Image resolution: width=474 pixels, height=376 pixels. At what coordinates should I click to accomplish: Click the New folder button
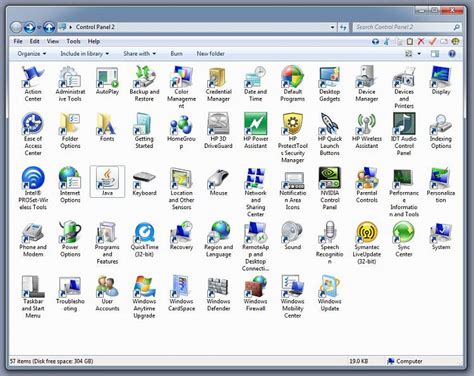coord(210,54)
